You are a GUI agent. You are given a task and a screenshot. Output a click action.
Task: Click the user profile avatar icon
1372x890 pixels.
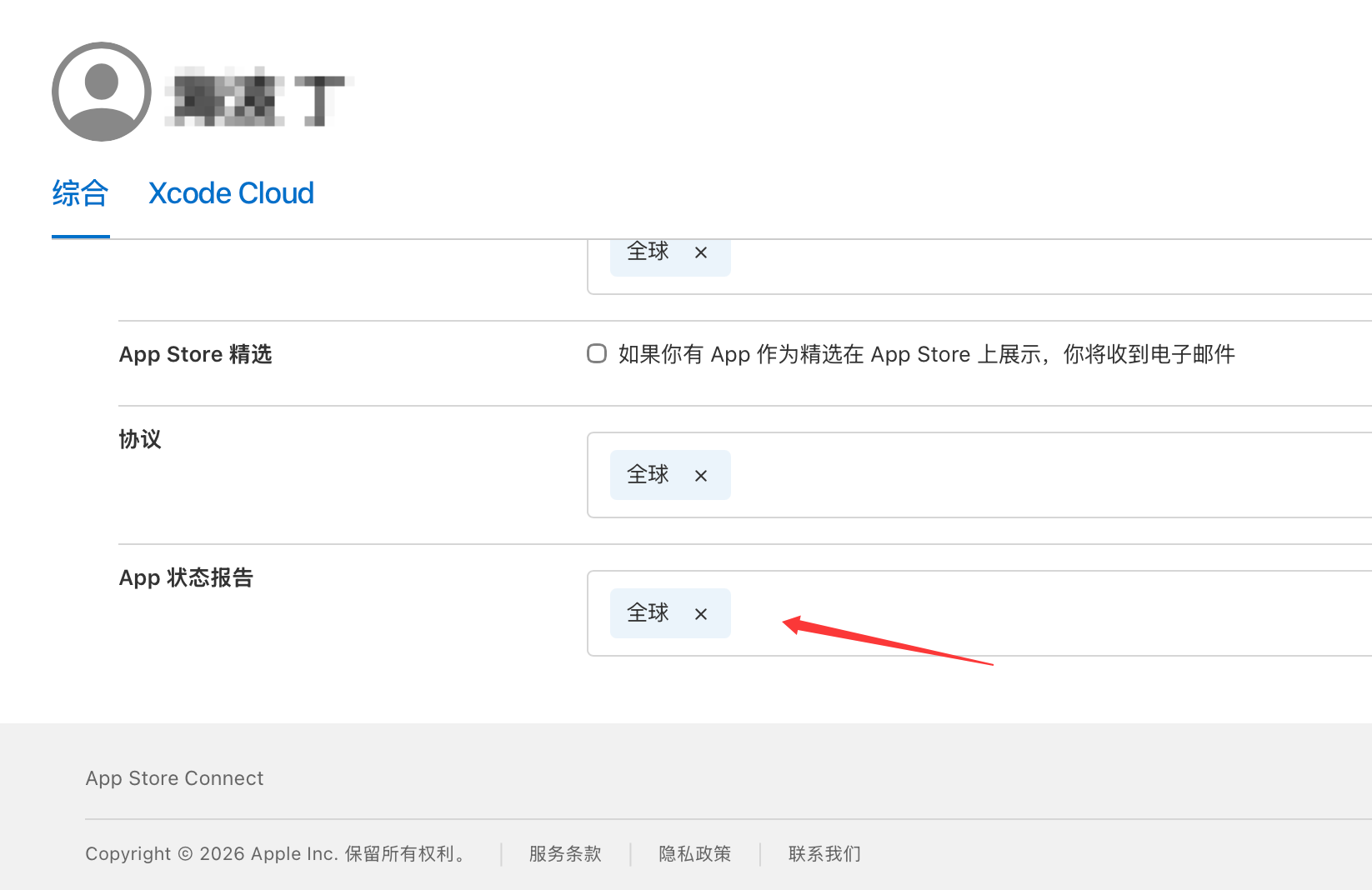point(102,92)
